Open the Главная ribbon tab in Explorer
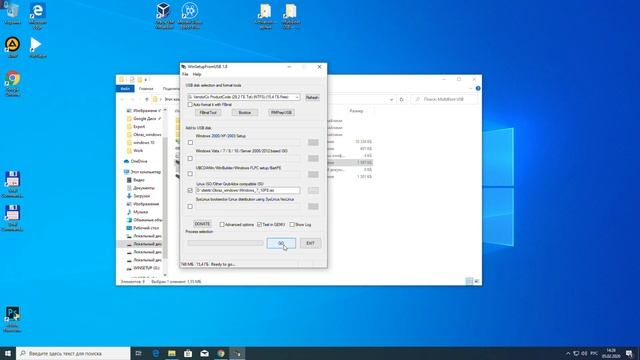This screenshot has width=640, height=360. pos(146,89)
